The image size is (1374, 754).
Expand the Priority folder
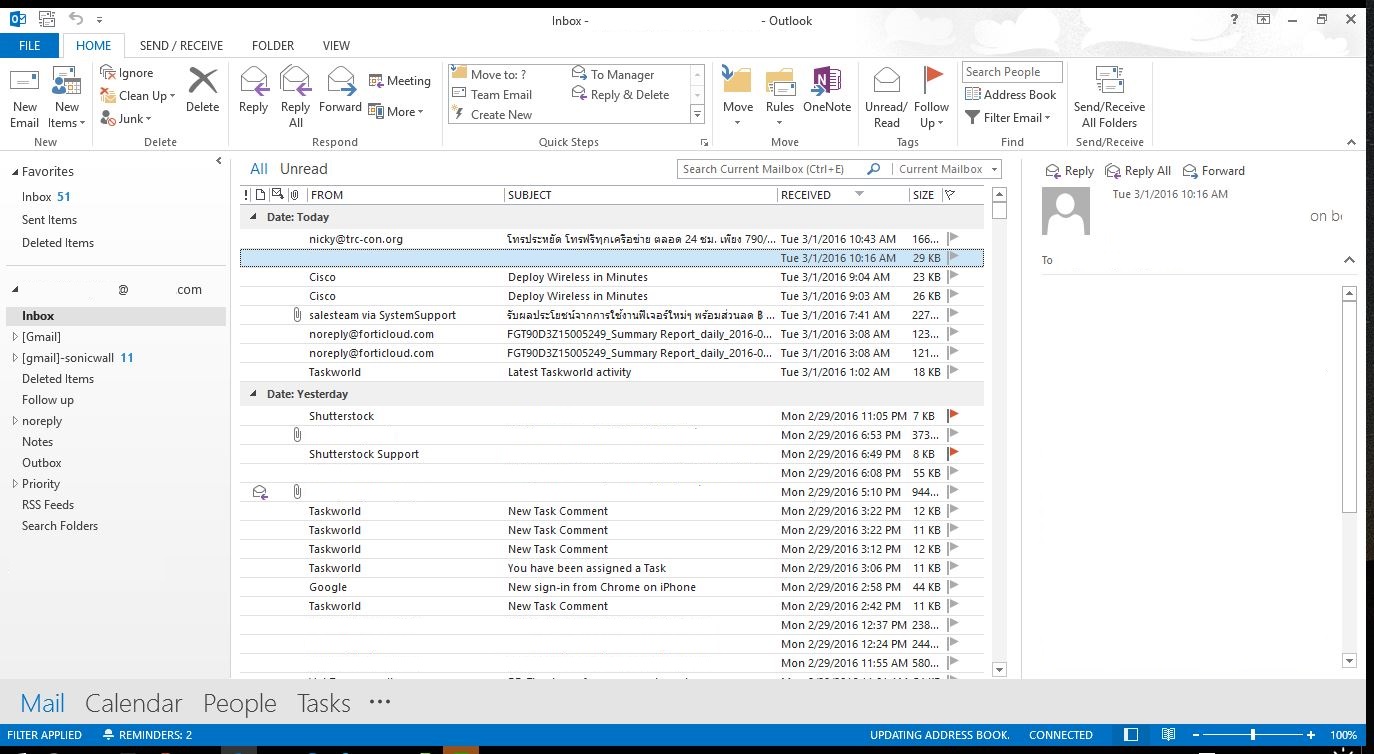pos(14,484)
